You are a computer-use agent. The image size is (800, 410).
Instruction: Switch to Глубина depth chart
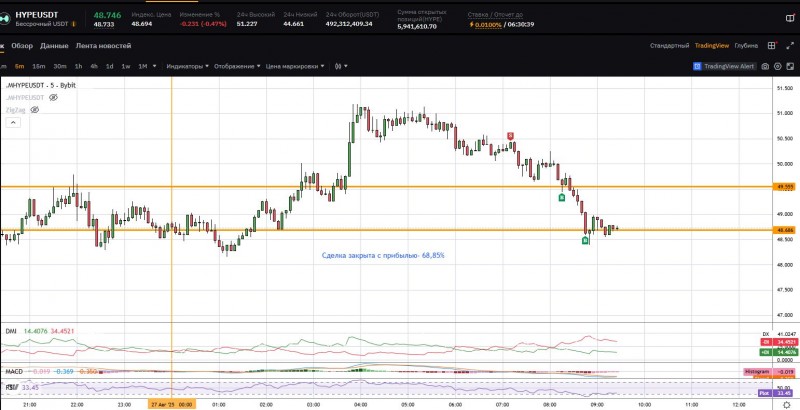coord(746,45)
